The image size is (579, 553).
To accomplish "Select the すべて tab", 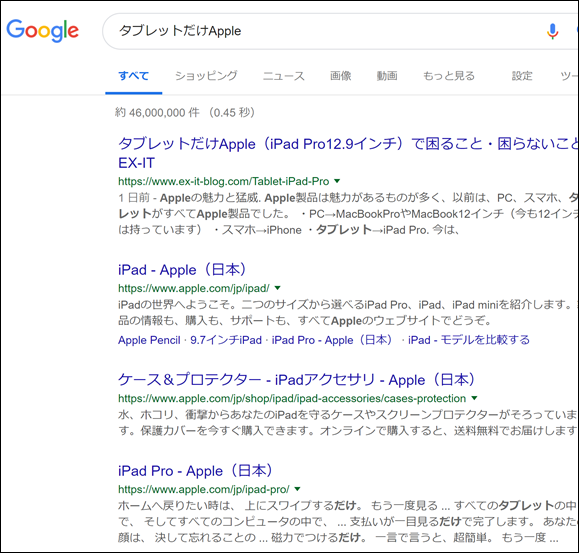I will 133,76.
